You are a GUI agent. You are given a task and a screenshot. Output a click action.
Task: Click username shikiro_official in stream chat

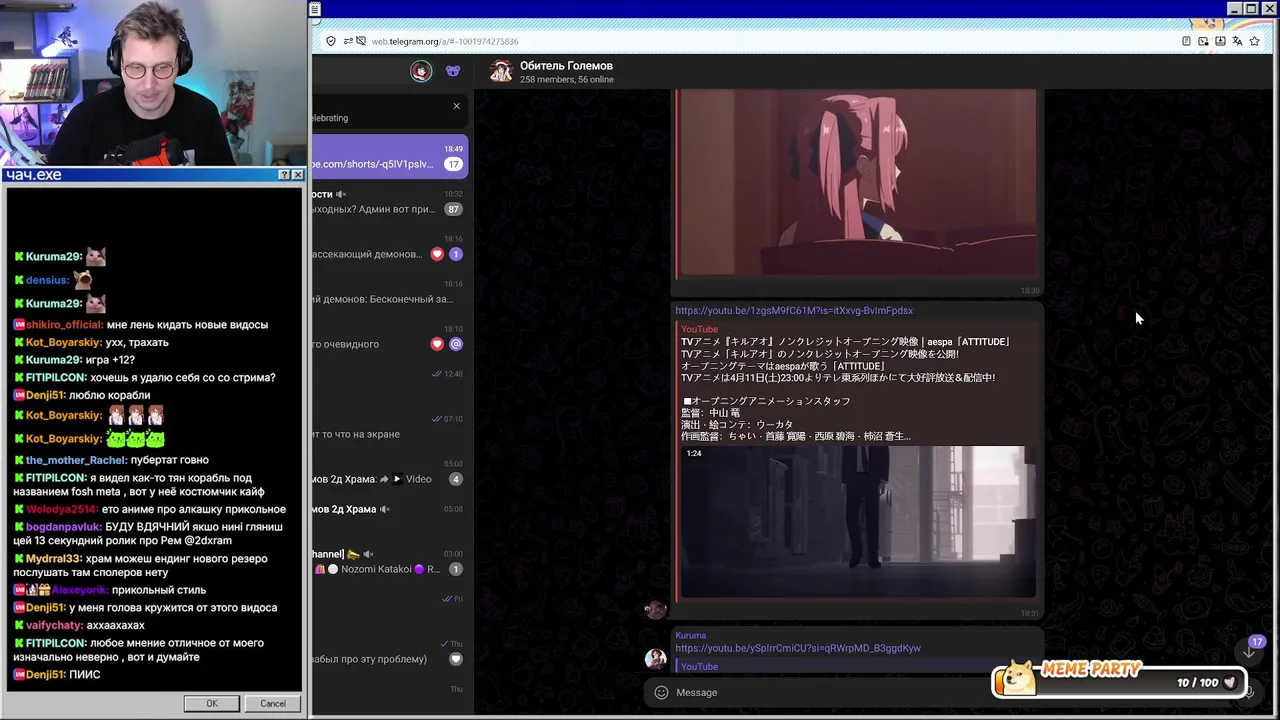(64, 325)
